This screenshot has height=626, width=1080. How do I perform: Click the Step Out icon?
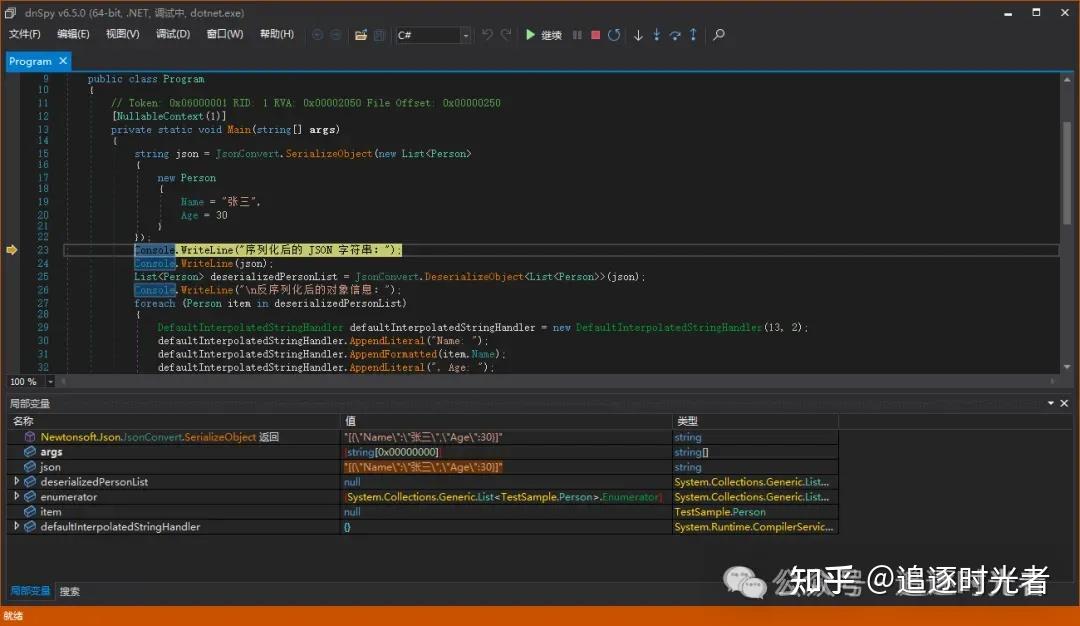pyautogui.click(x=693, y=34)
